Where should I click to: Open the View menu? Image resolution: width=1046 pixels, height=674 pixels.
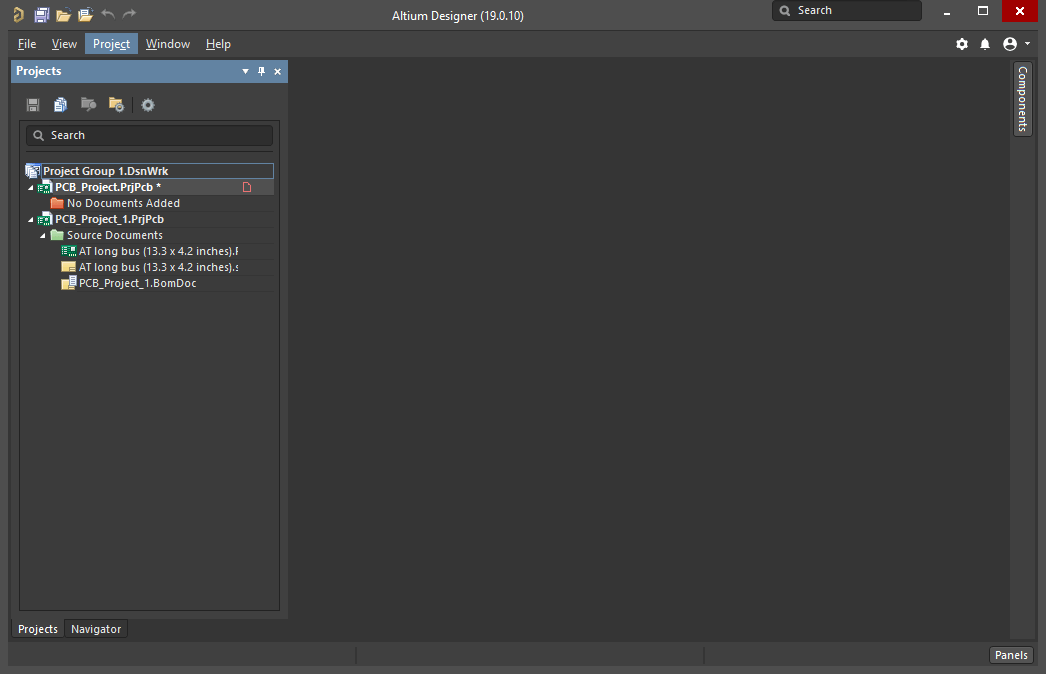tap(64, 44)
